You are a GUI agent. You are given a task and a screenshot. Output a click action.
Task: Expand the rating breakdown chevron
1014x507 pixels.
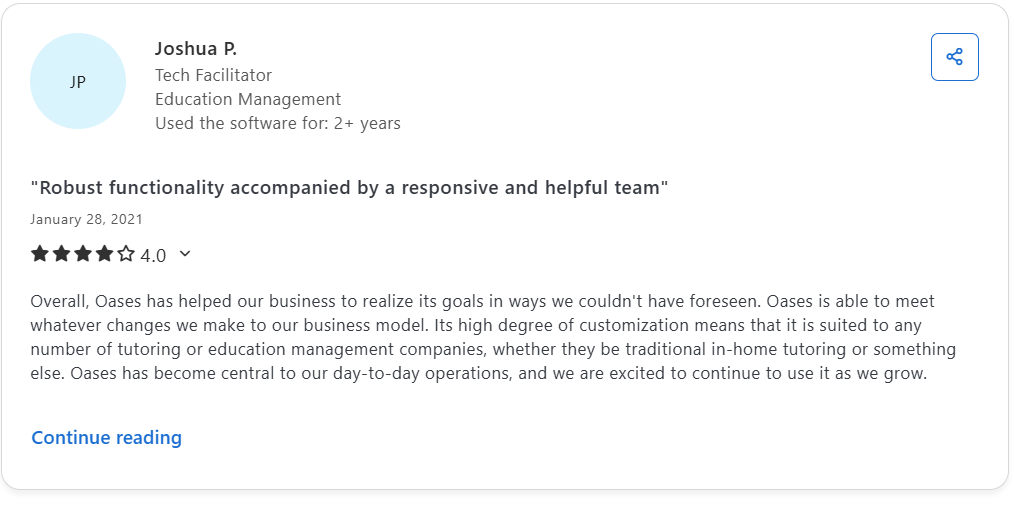pyautogui.click(x=185, y=254)
